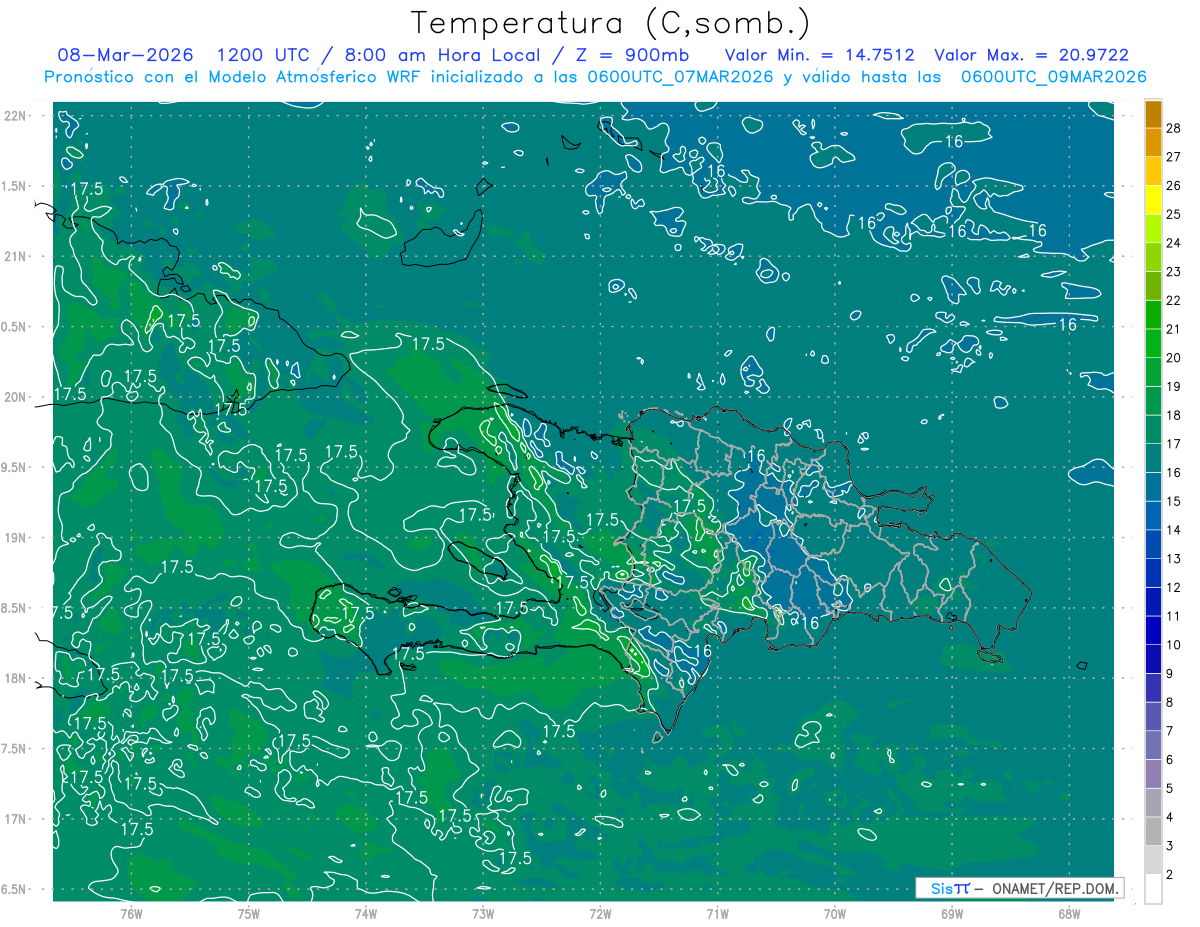Select the 'Valor Max. = 20.9722' readout
Viewport: 1200px width, 927px height.
point(1031,55)
